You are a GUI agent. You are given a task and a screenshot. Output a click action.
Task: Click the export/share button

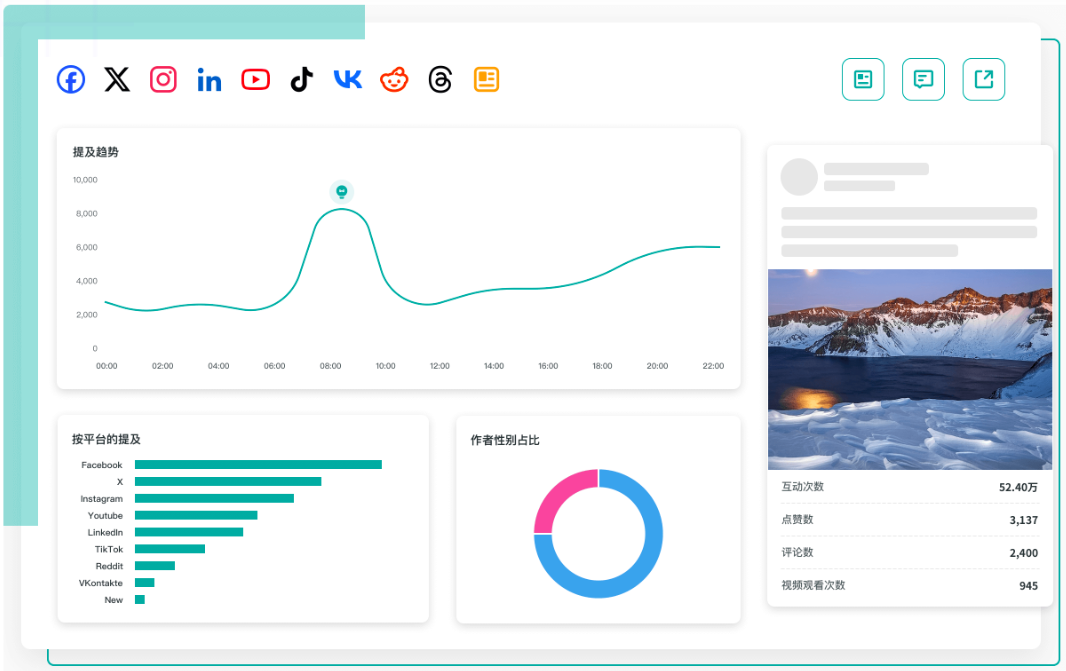pyautogui.click(x=984, y=80)
